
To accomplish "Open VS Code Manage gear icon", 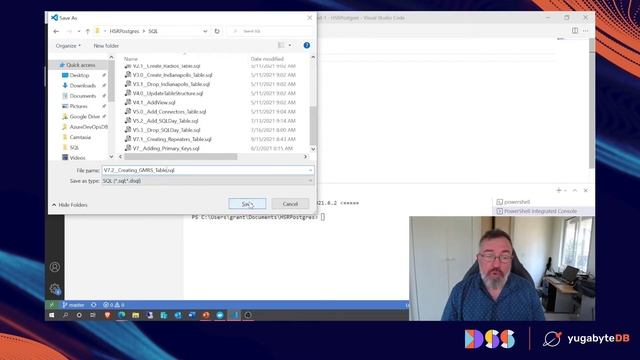I will point(55,289).
